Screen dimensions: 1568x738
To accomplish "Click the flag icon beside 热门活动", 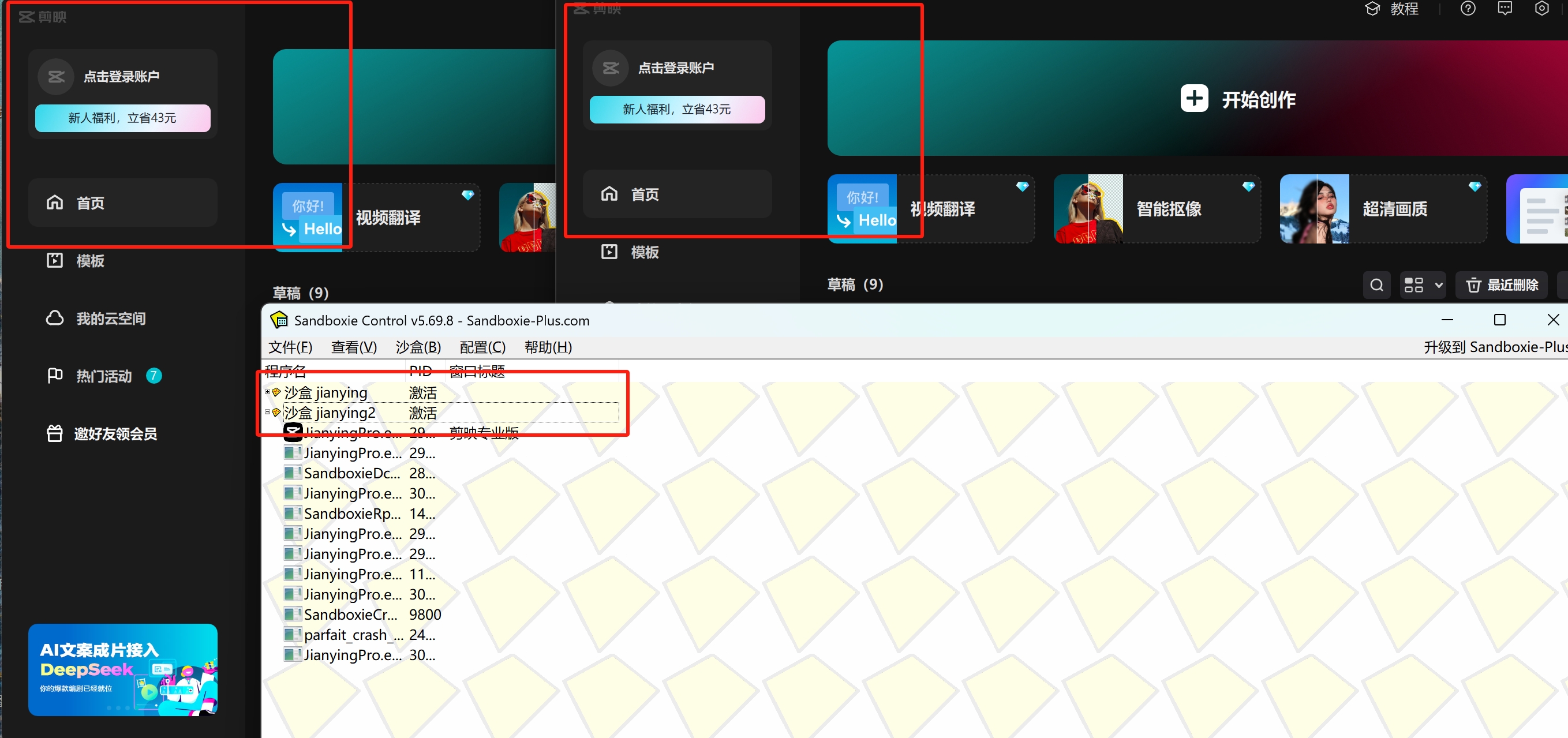I will tap(55, 376).
